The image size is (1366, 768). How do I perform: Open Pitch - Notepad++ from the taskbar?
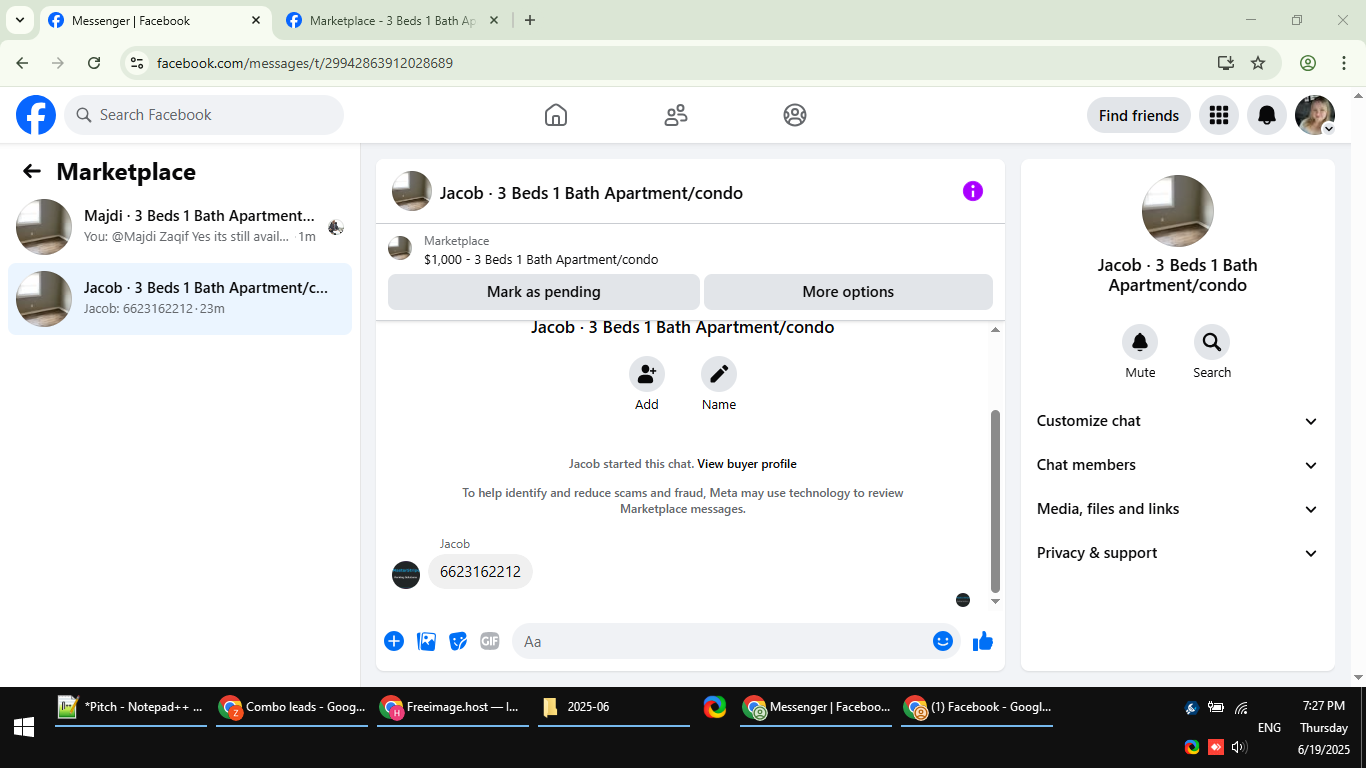(131, 707)
